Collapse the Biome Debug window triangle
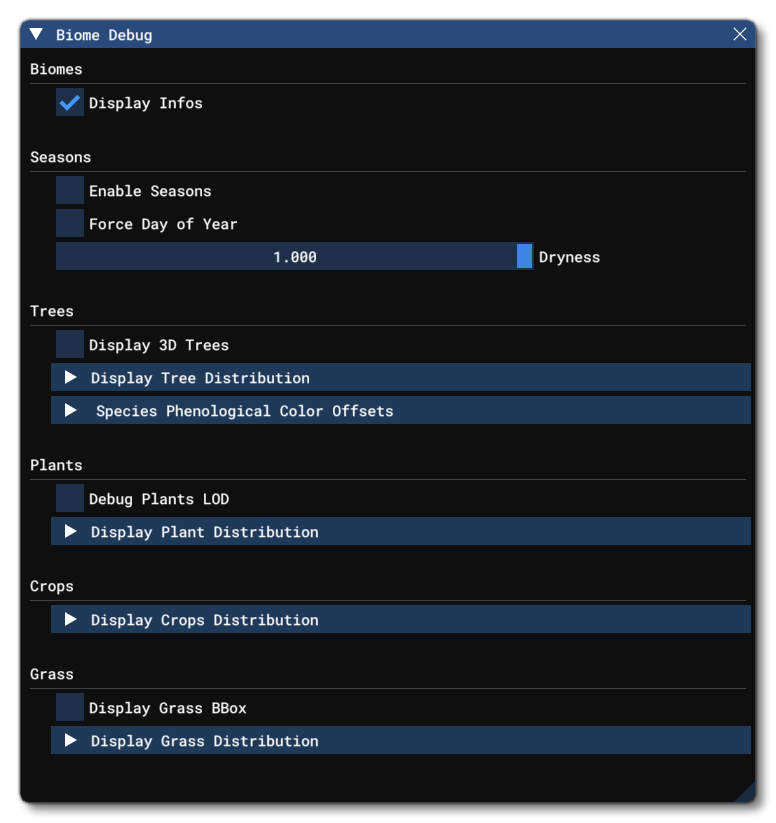Screen dimensions: 776x823 37,35
